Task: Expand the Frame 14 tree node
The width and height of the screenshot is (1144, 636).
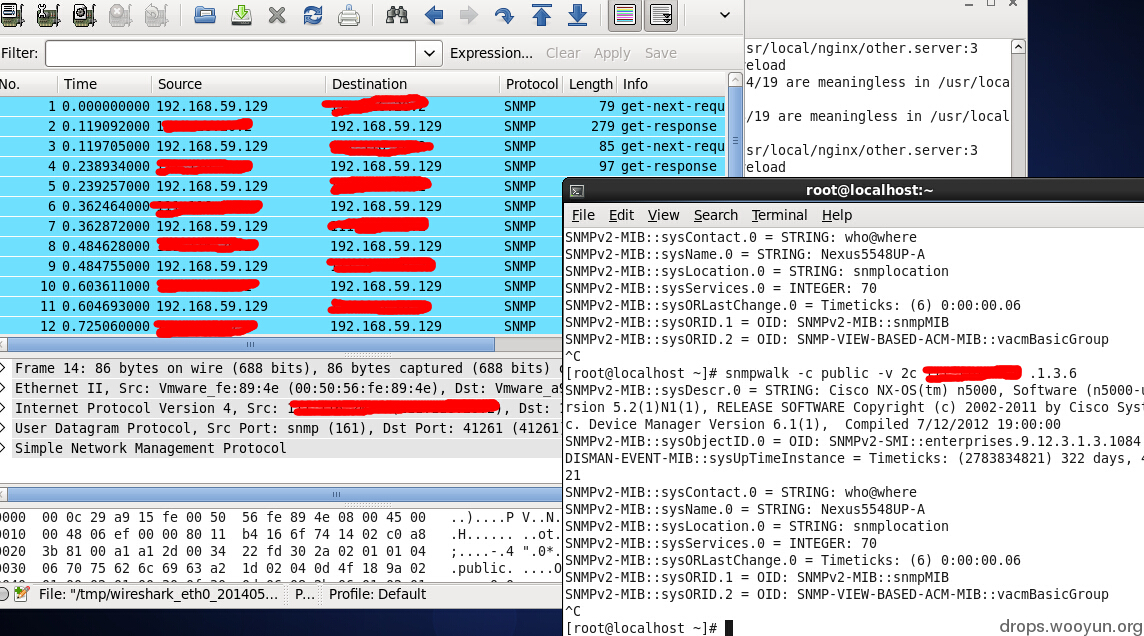Action: coord(4,368)
